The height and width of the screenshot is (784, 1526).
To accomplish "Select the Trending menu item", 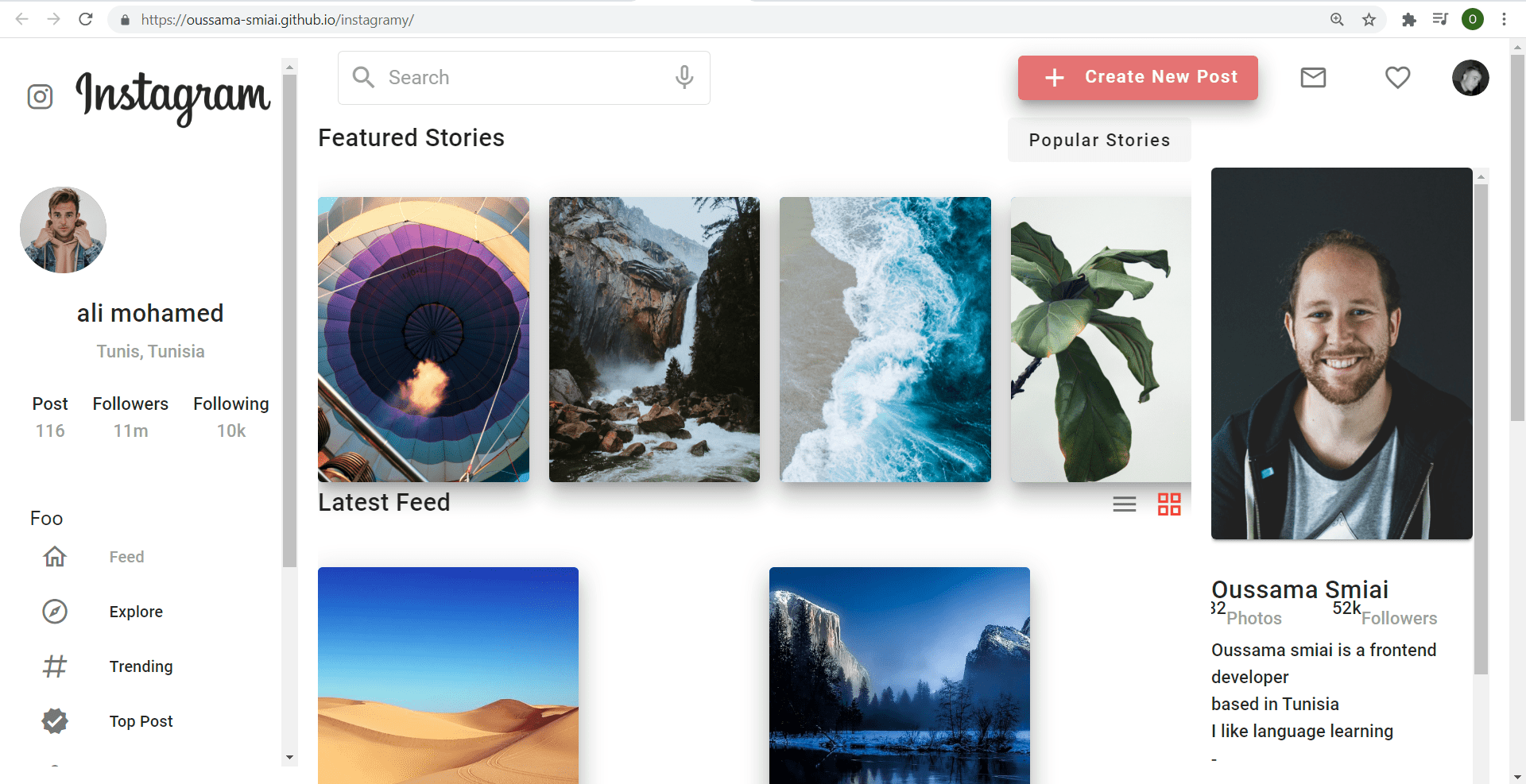I will (x=141, y=666).
